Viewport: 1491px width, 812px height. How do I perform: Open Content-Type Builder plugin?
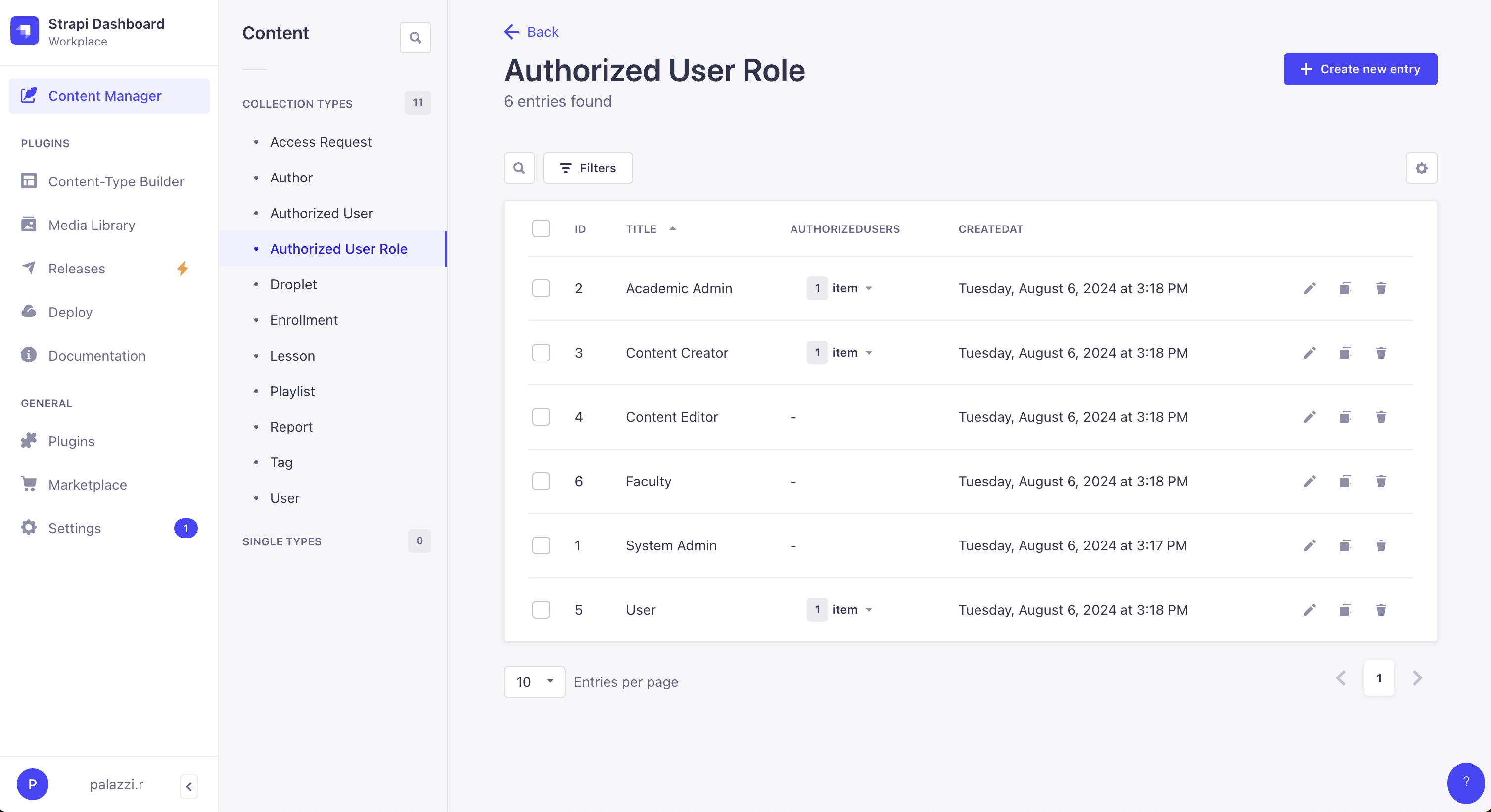tap(116, 181)
